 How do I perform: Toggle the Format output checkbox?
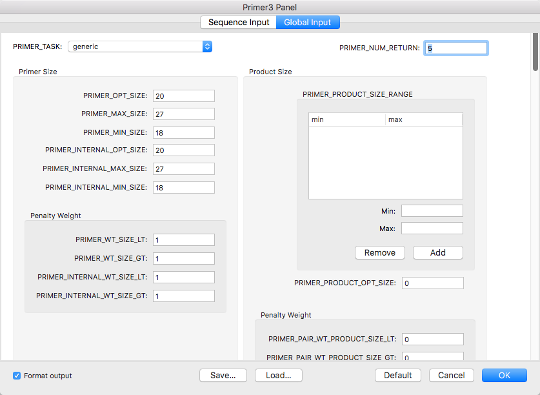click(x=17, y=375)
